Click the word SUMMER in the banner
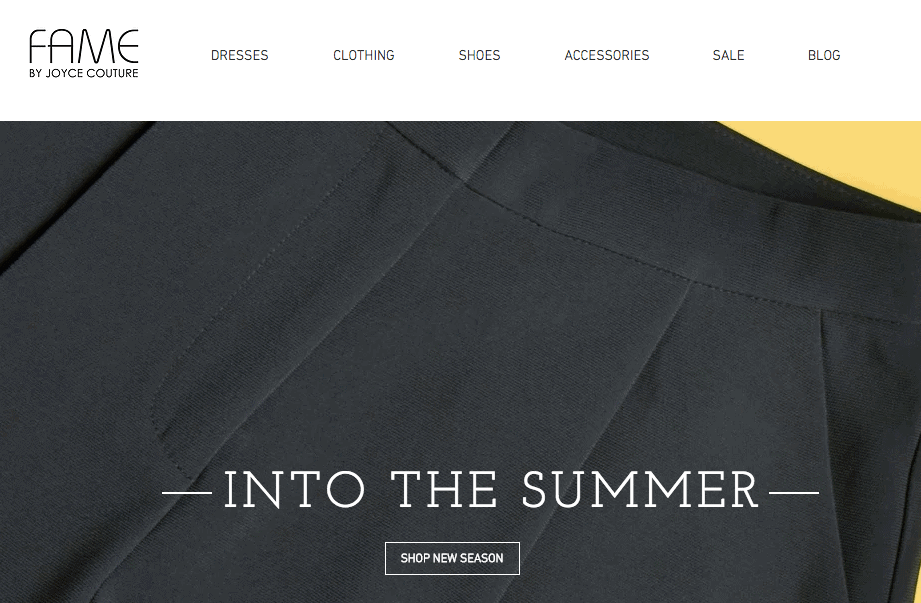Image resolution: width=921 pixels, height=603 pixels. pos(640,490)
